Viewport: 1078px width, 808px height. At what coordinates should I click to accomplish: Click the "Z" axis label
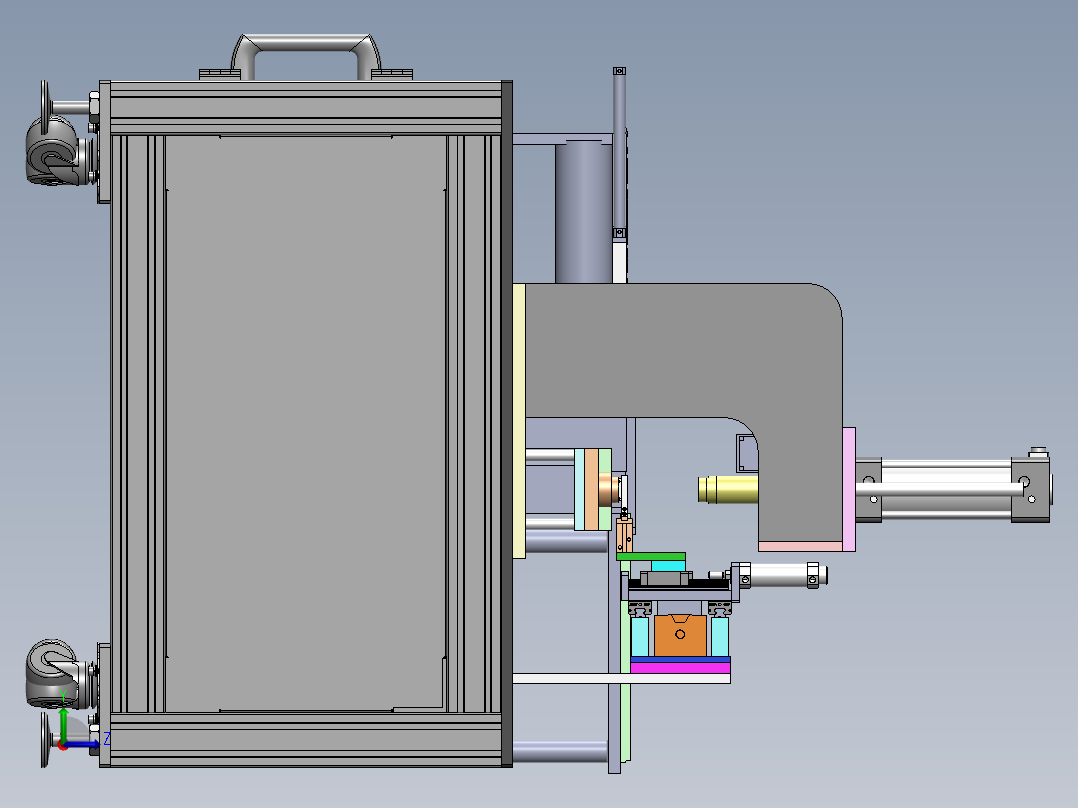[x=107, y=739]
